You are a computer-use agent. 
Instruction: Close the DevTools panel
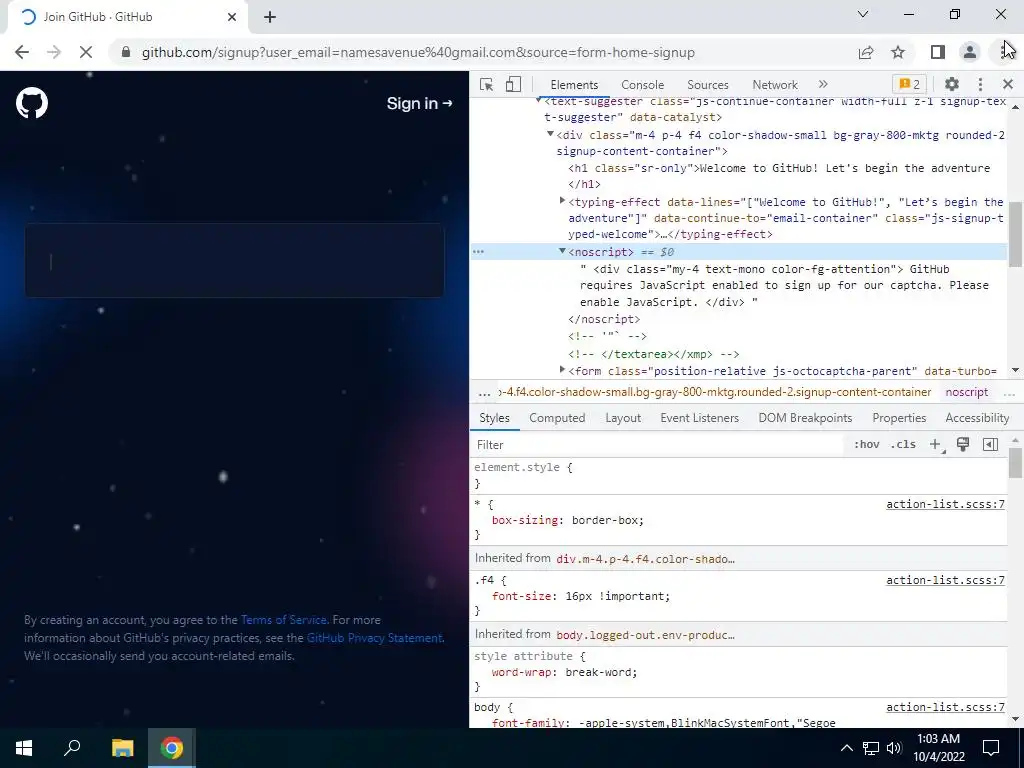pos(1008,84)
